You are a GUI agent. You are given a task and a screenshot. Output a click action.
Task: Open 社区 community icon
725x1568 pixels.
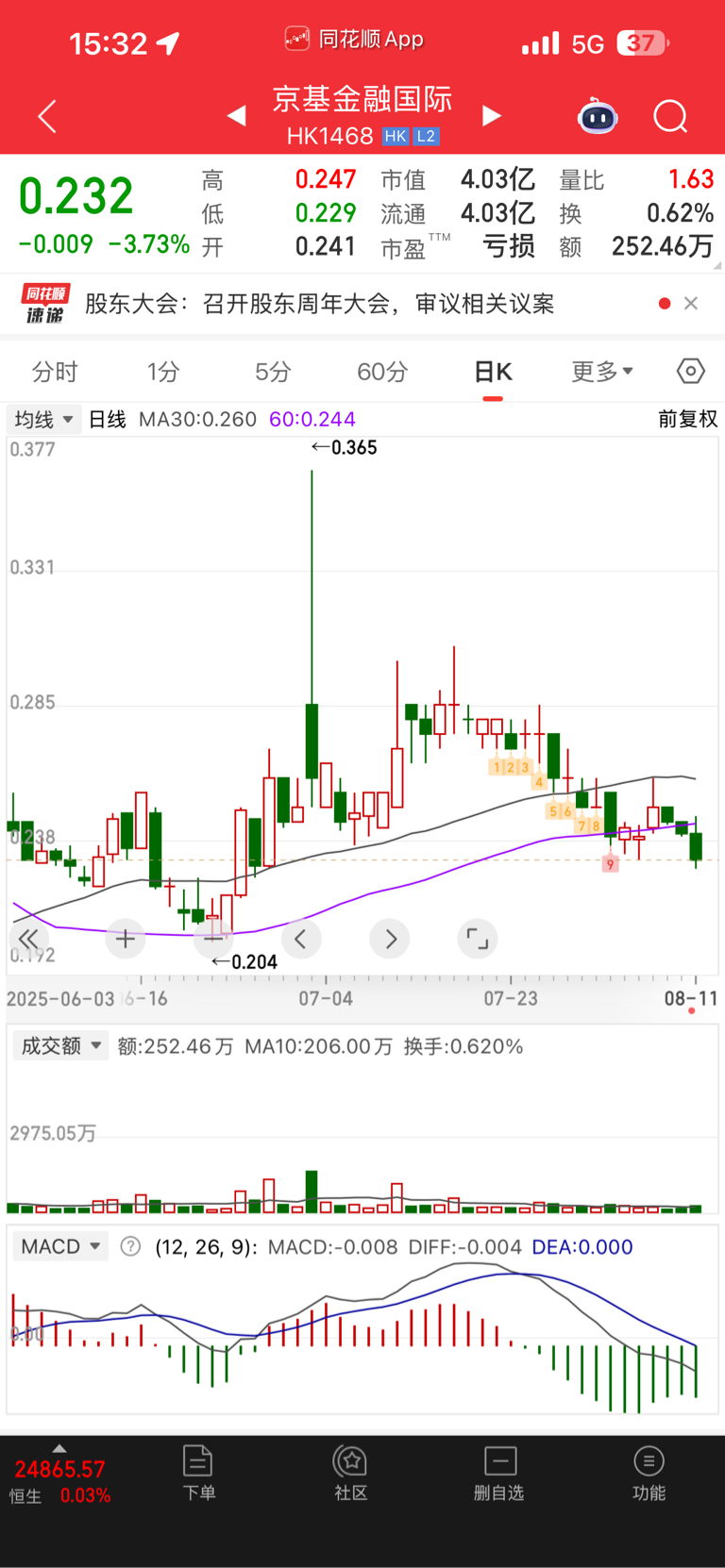350,1473
